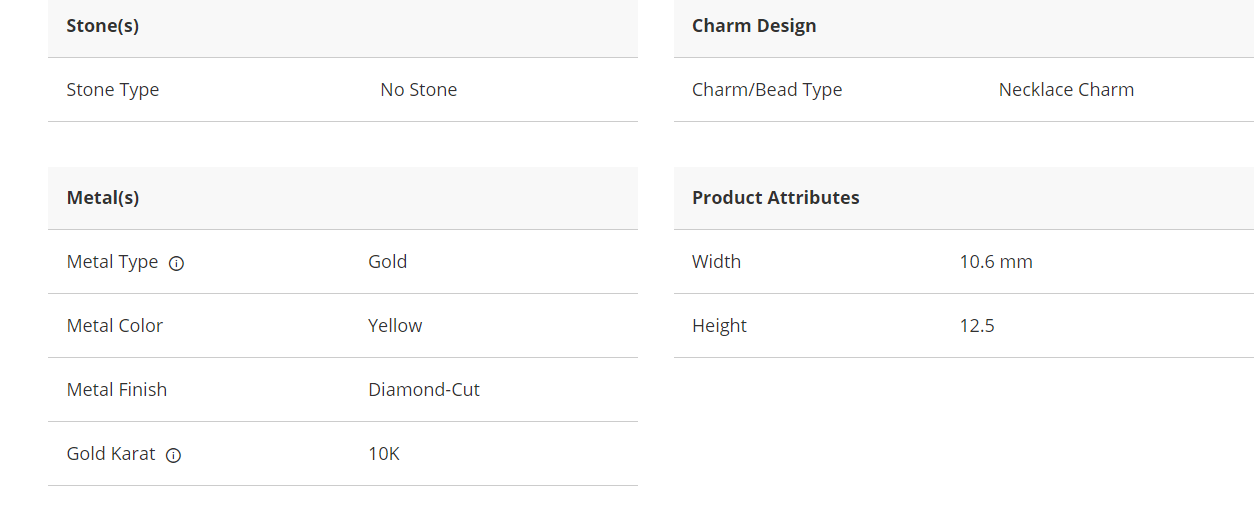Click the Stone Type label
1254x513 pixels.
pyautogui.click(x=113, y=90)
